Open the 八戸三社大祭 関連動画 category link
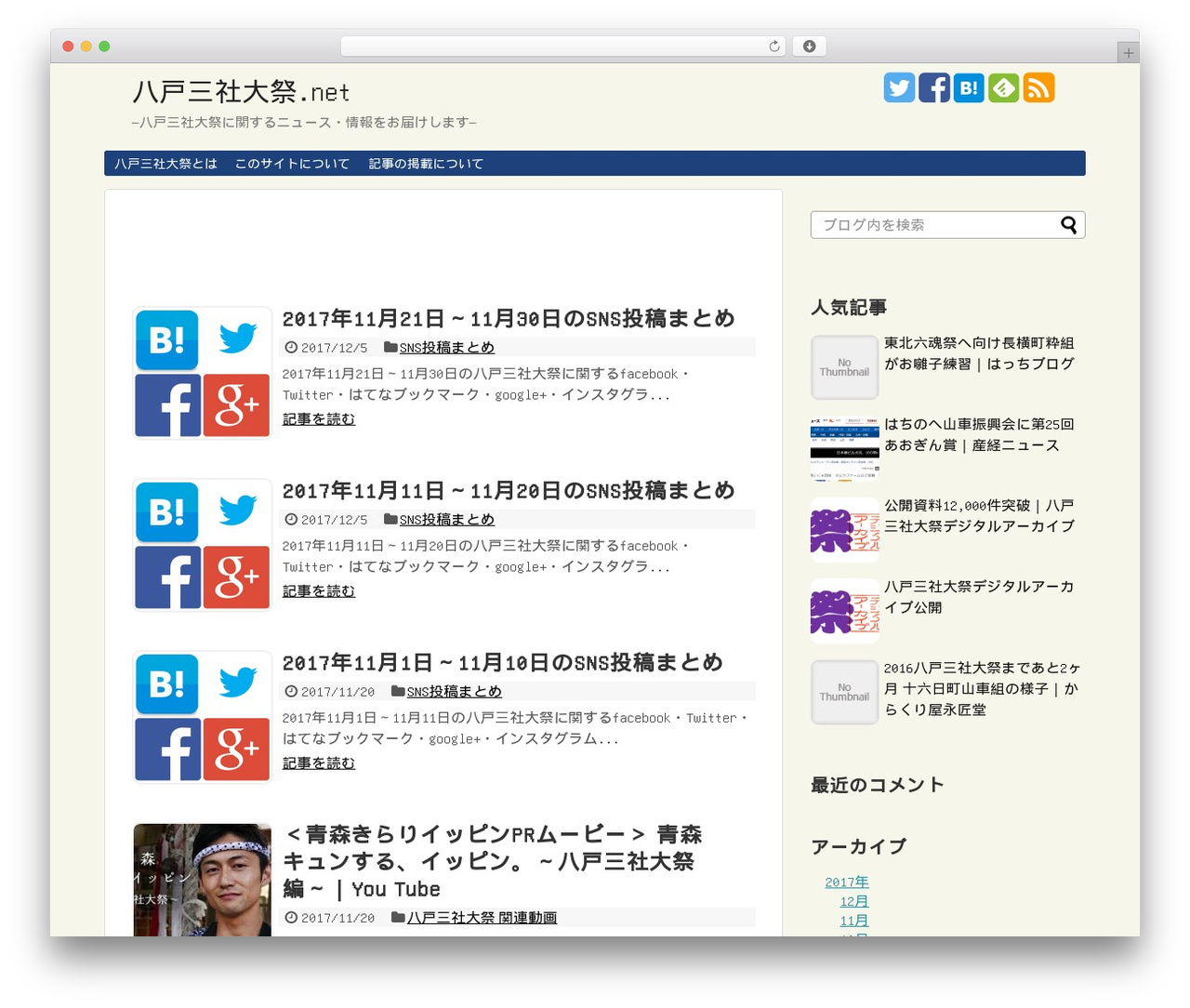The height and width of the screenshot is (1008, 1190). [482, 918]
